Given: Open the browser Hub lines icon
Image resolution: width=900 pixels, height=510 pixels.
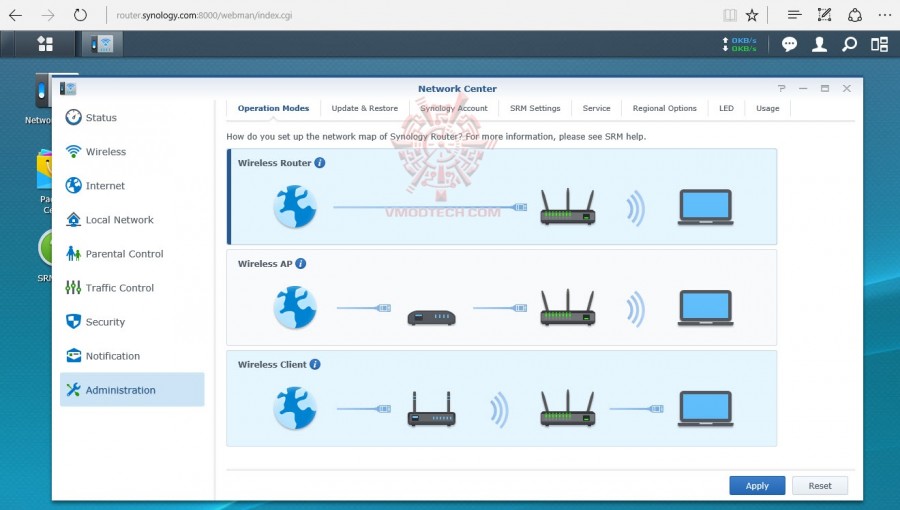Looking at the screenshot, I should pyautogui.click(x=794, y=15).
